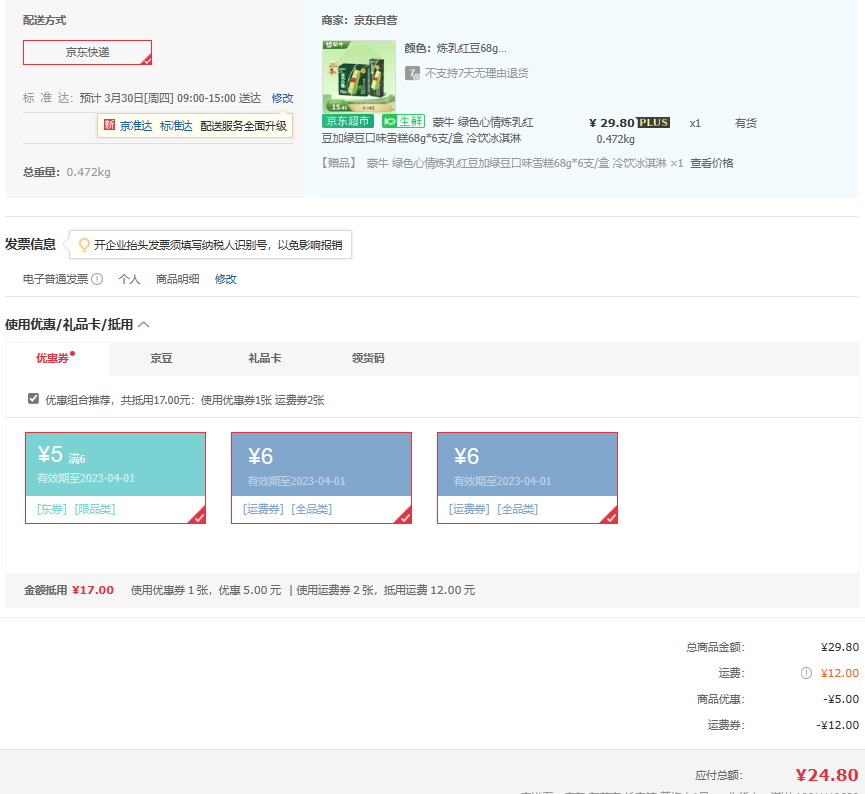Switch to the 京豆 tab

(161, 358)
